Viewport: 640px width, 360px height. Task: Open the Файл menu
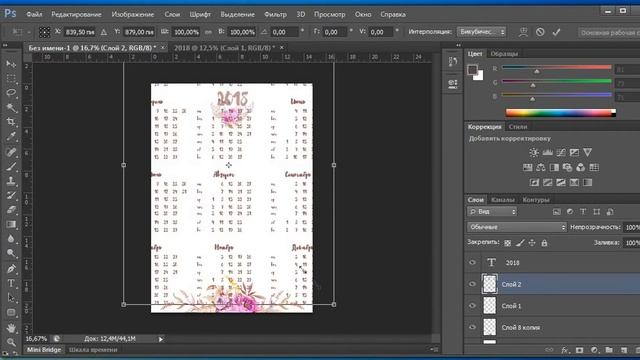pos(34,14)
